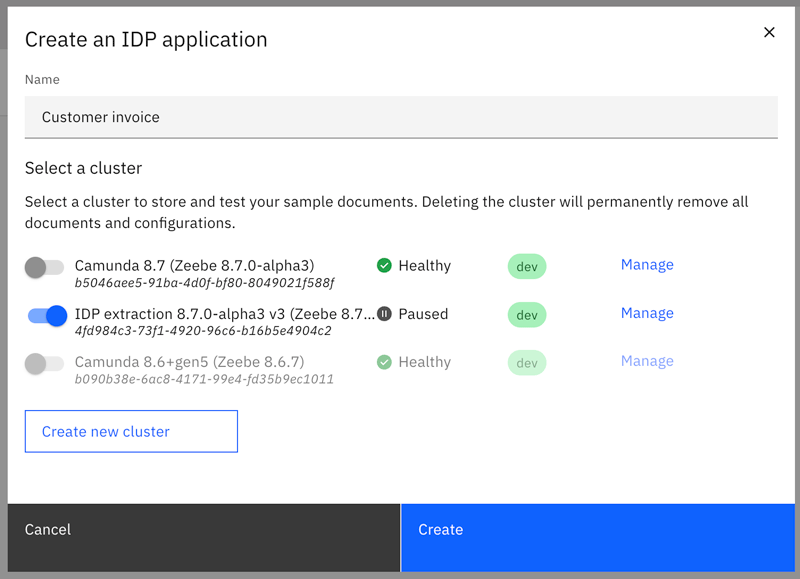This screenshot has width=800, height=579.
Task: Click the Name field containing Customer invoice
Action: pyautogui.click(x=400, y=117)
